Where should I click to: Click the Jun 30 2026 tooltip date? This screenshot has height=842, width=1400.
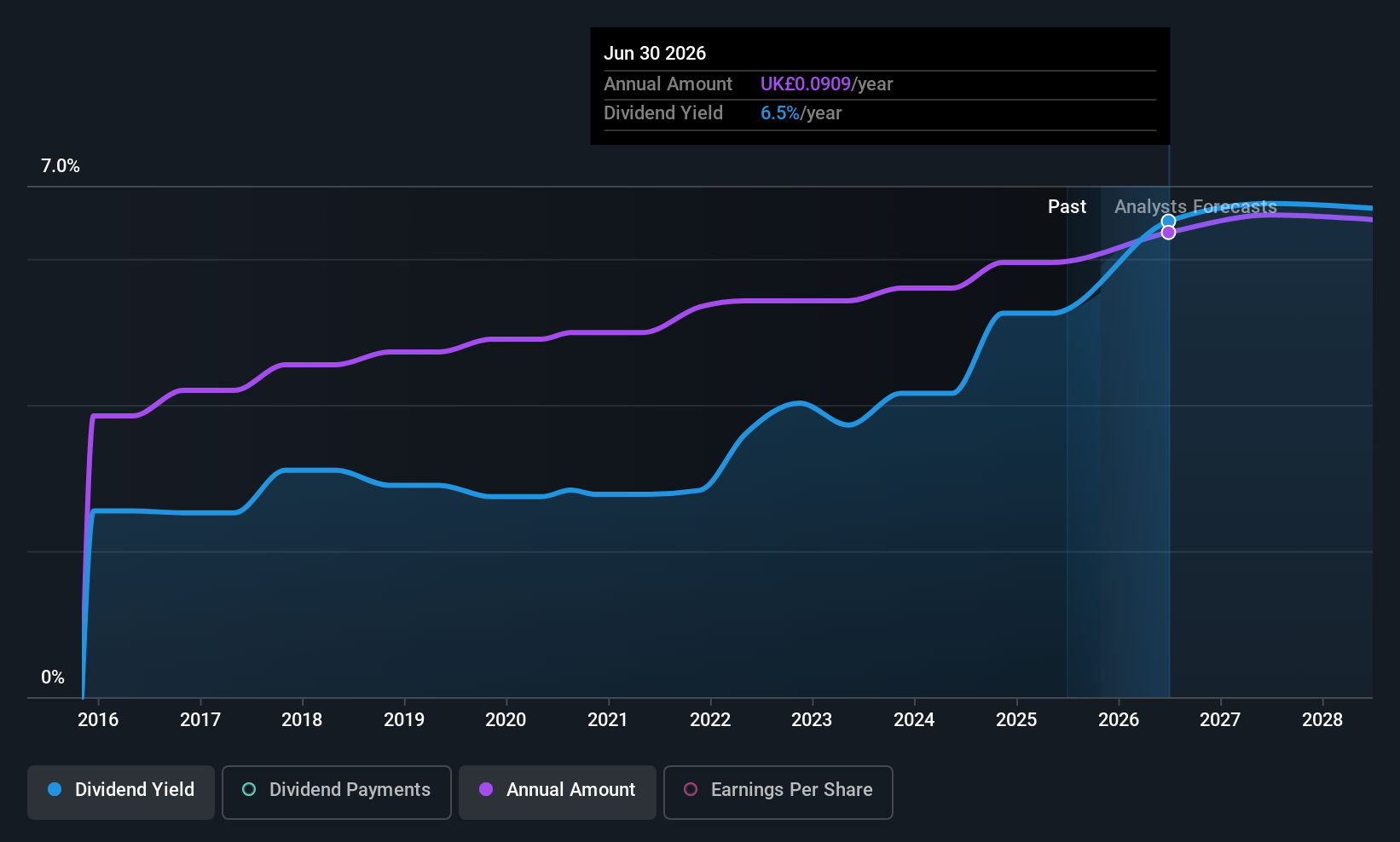[655, 54]
